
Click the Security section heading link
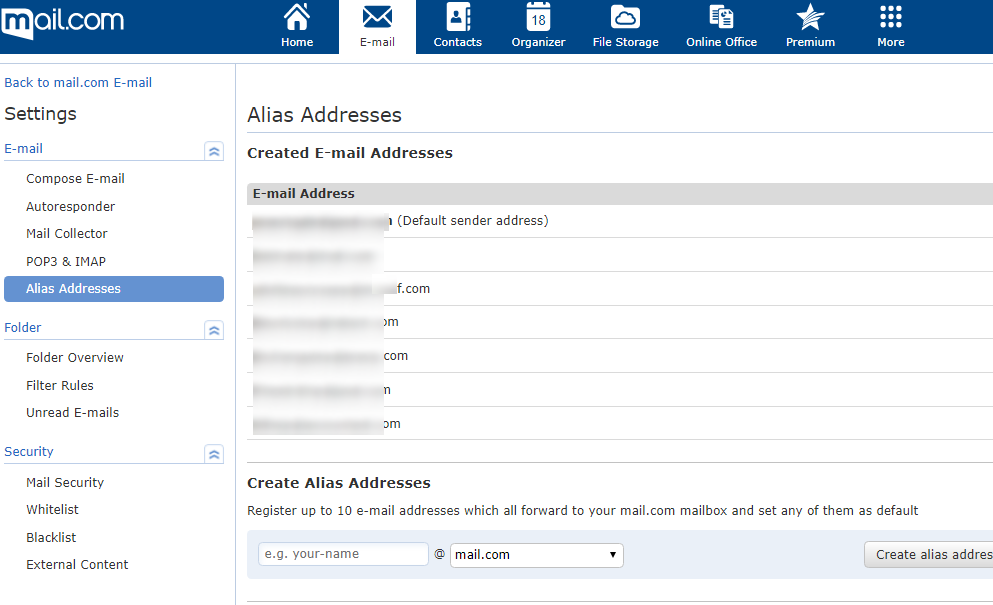tap(28, 452)
